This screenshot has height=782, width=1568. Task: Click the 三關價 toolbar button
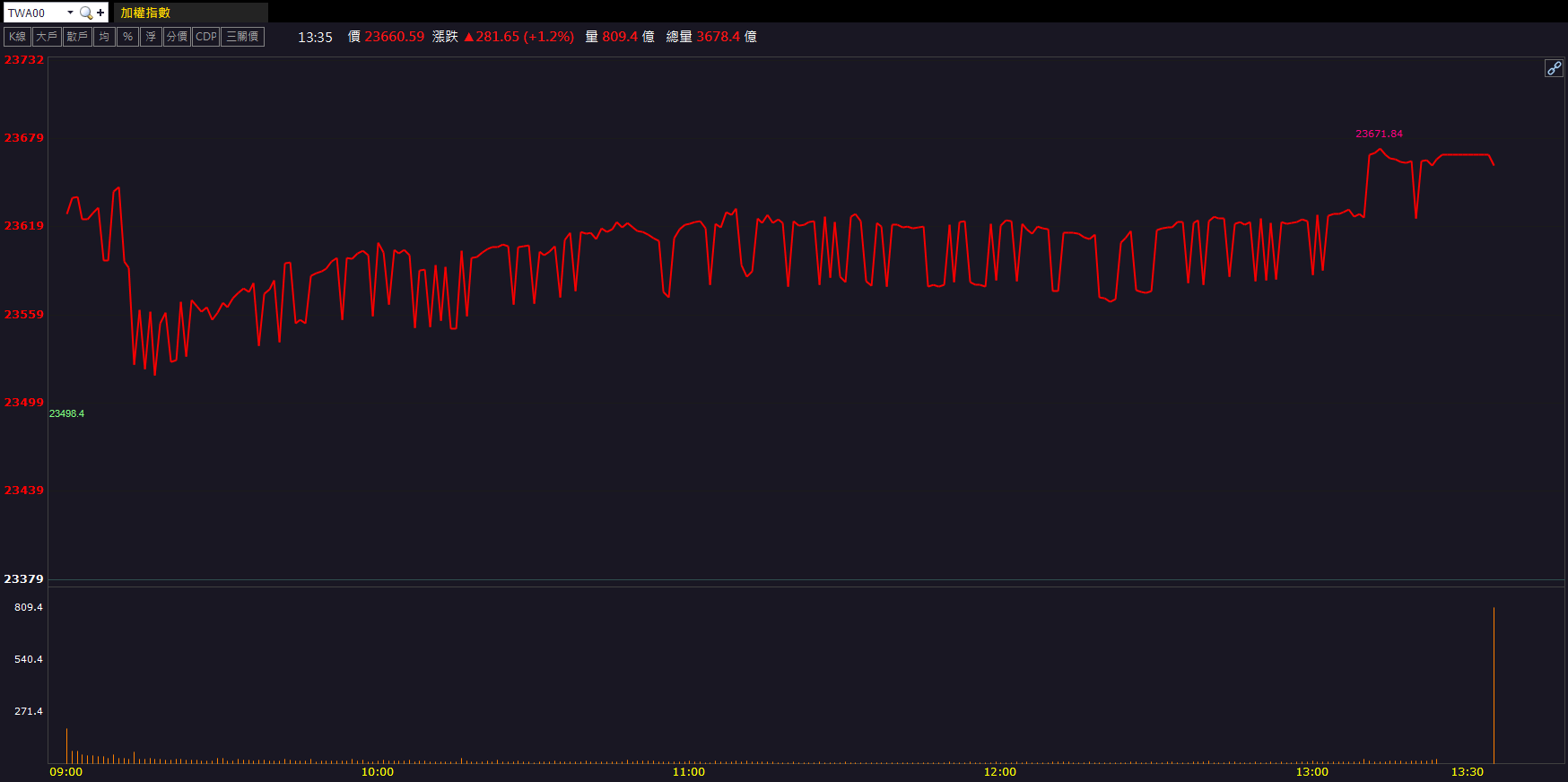pos(242,37)
